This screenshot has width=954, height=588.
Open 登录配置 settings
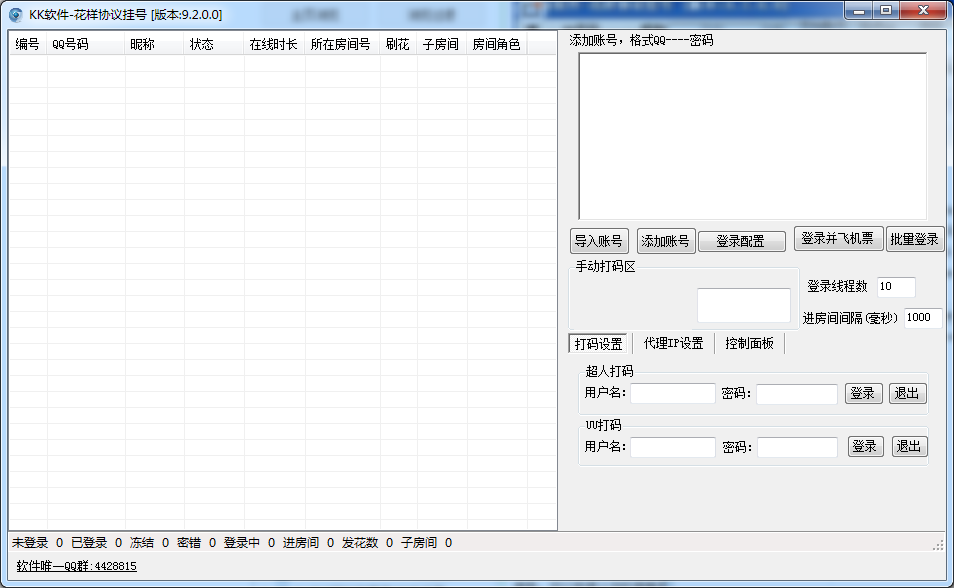[x=741, y=241]
